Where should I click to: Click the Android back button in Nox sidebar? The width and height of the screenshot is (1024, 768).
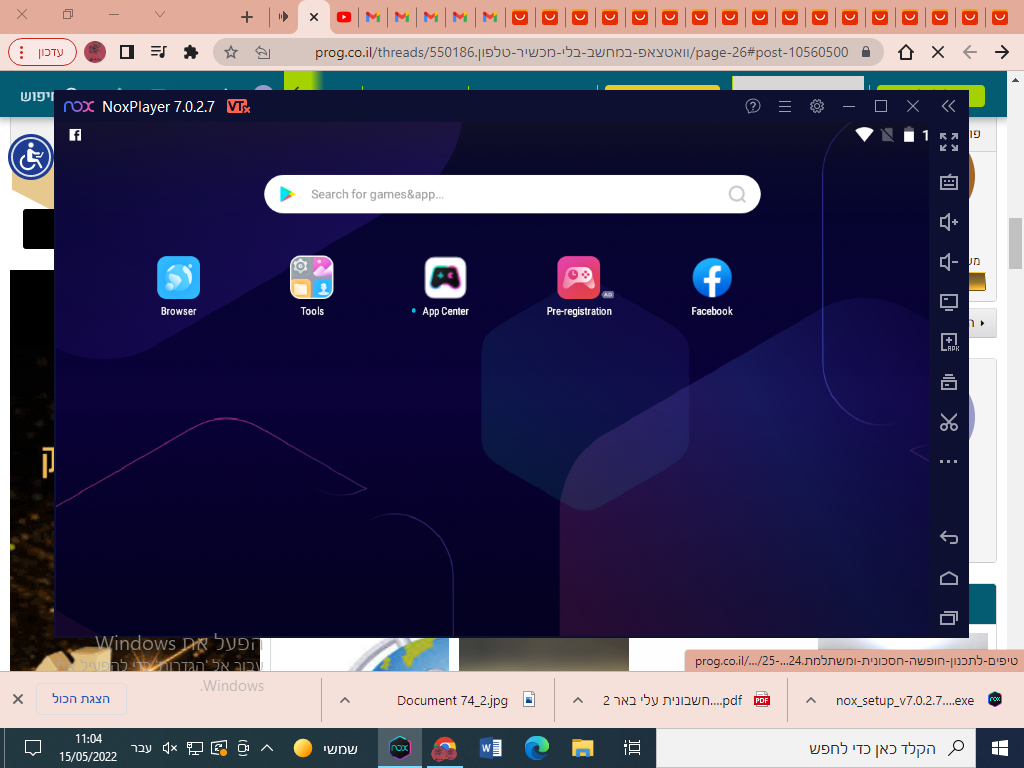coord(949,537)
